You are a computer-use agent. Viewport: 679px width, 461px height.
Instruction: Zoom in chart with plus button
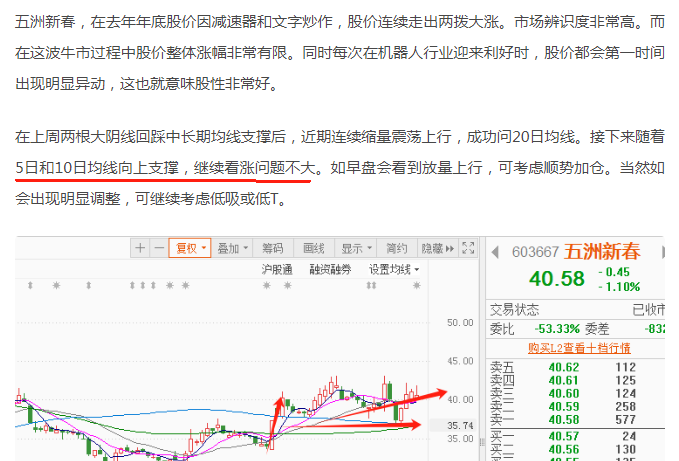tap(140, 248)
